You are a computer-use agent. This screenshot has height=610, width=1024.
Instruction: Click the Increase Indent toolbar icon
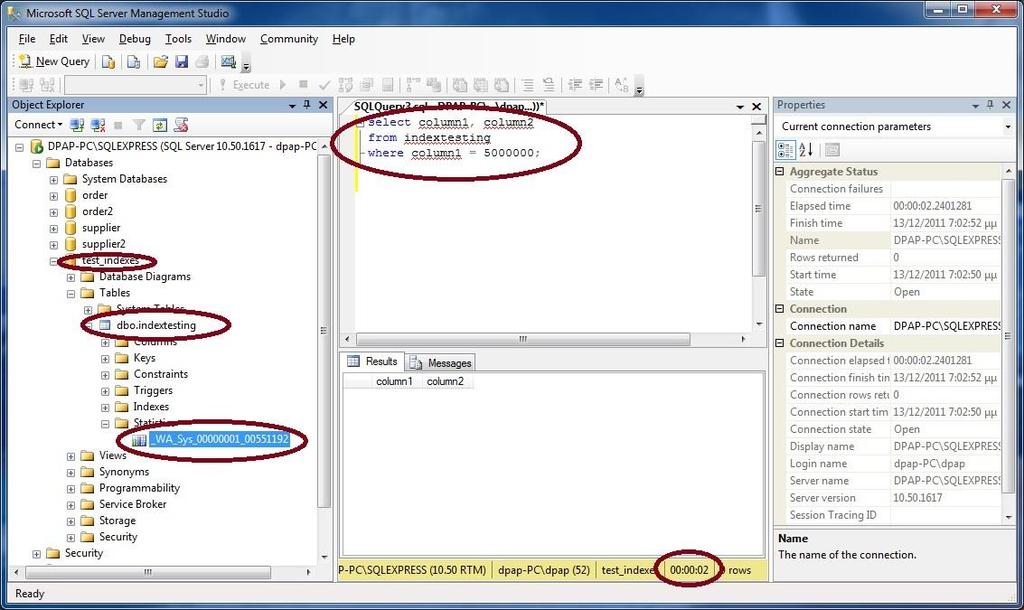click(x=596, y=85)
